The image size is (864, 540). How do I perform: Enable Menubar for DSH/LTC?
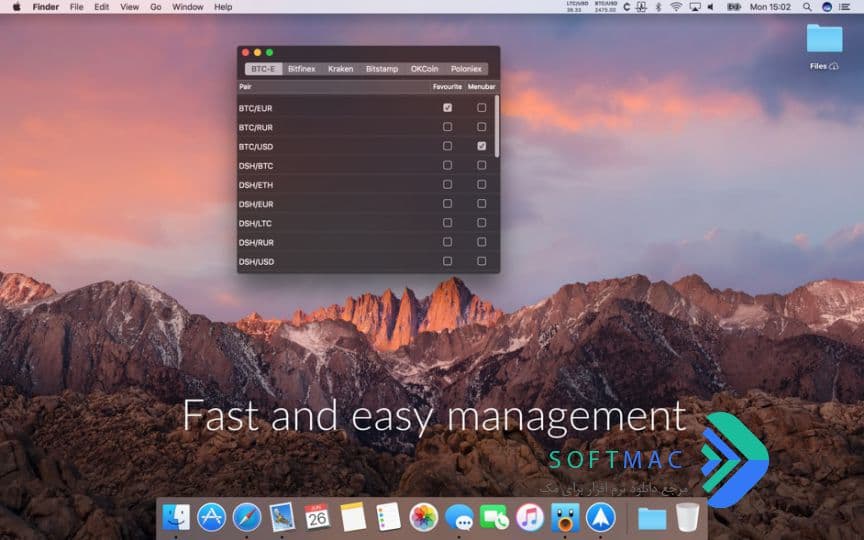(x=482, y=223)
